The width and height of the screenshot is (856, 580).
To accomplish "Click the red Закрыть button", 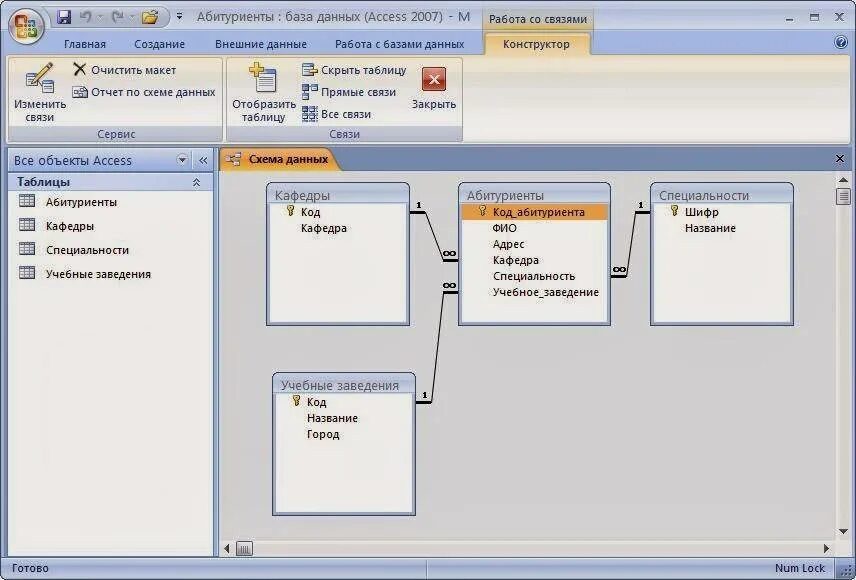I will pos(434,87).
